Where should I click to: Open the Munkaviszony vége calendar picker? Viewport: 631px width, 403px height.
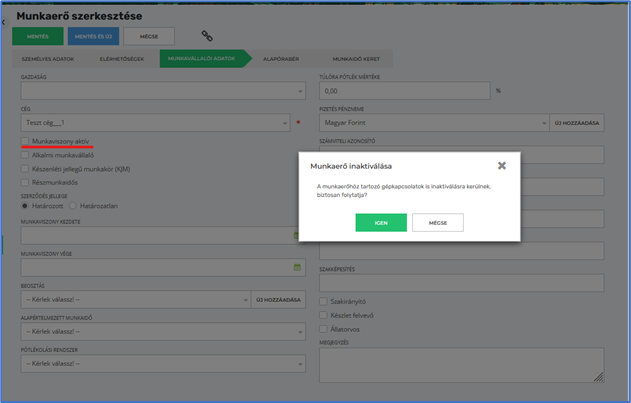(x=297, y=268)
